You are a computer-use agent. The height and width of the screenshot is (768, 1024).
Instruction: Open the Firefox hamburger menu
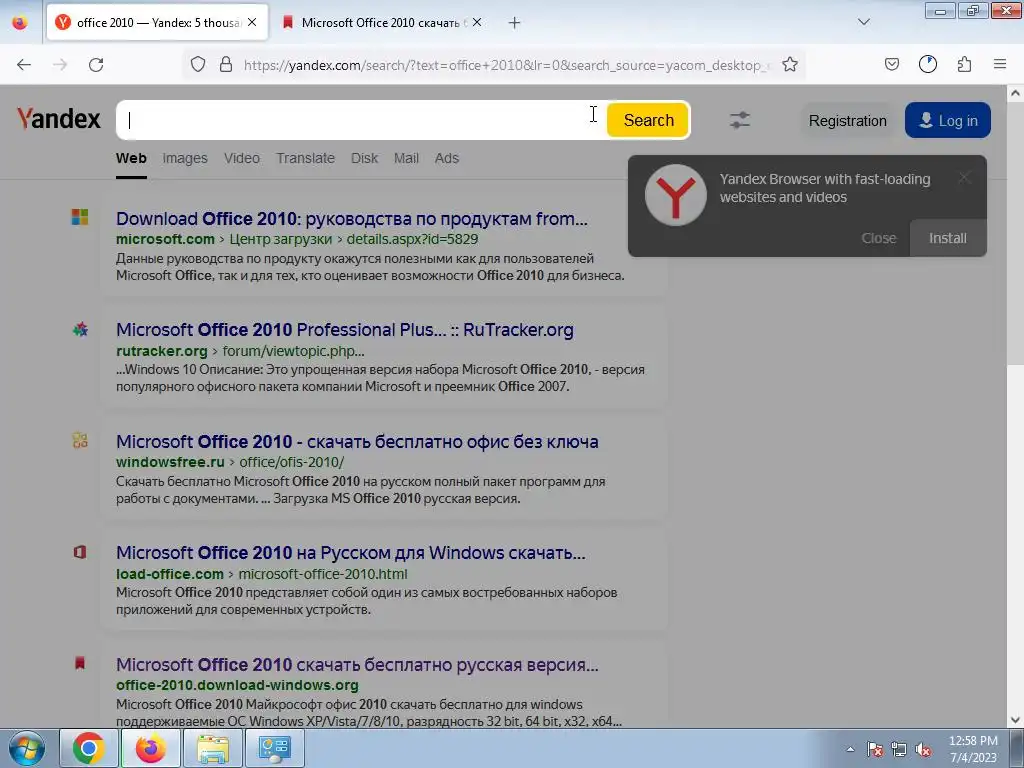point(1000,64)
